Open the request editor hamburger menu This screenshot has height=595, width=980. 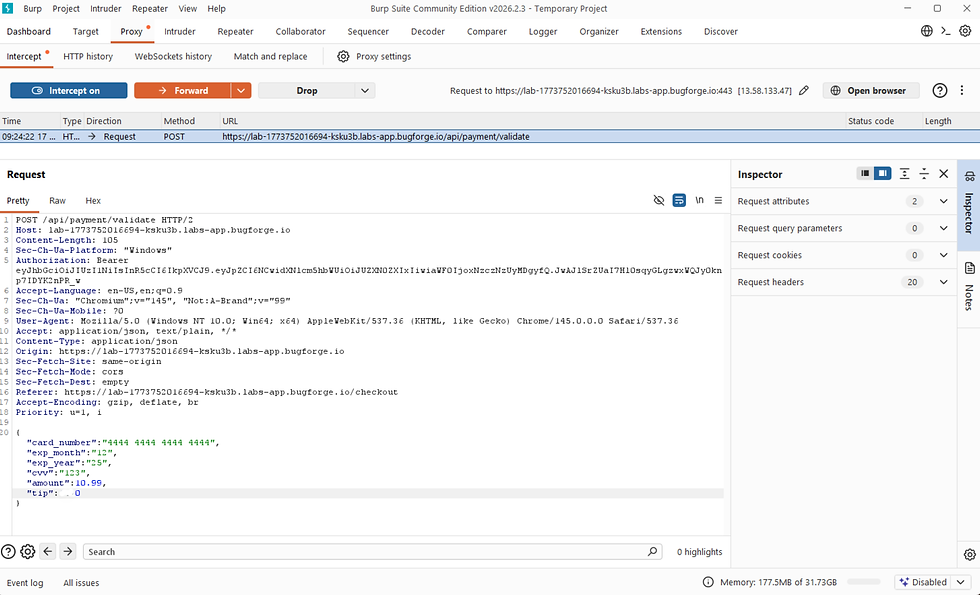719,201
